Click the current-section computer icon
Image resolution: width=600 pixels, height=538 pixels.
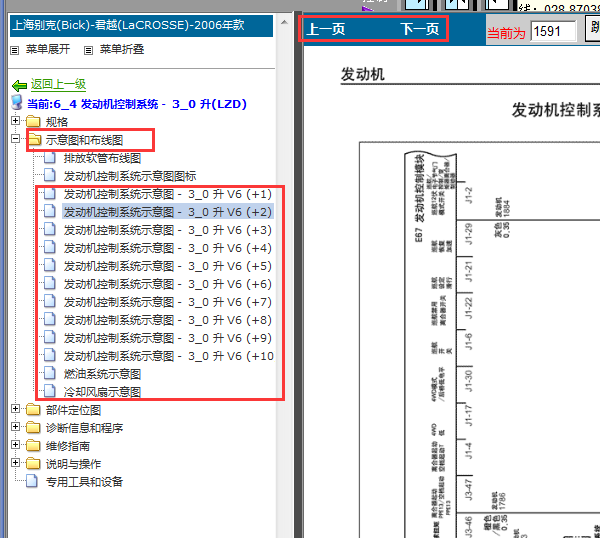(x=17, y=103)
